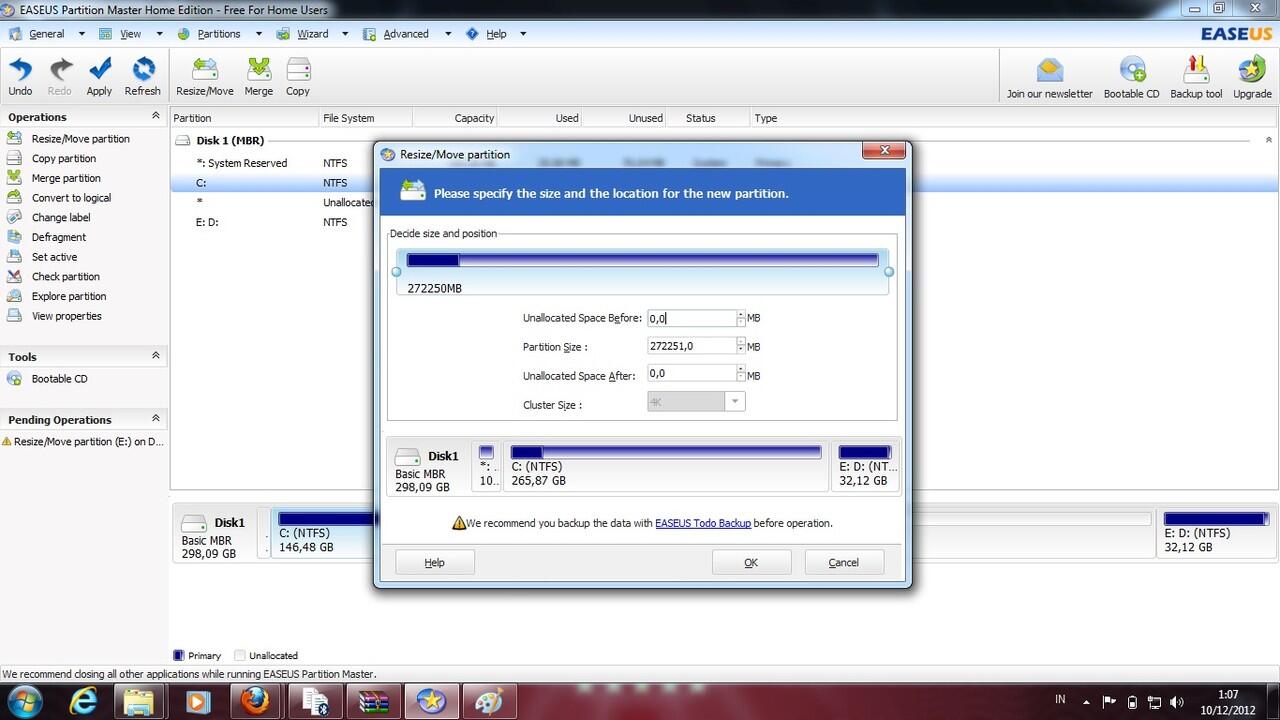Open Firefox from the taskbar
The height and width of the screenshot is (720, 1280).
click(256, 701)
